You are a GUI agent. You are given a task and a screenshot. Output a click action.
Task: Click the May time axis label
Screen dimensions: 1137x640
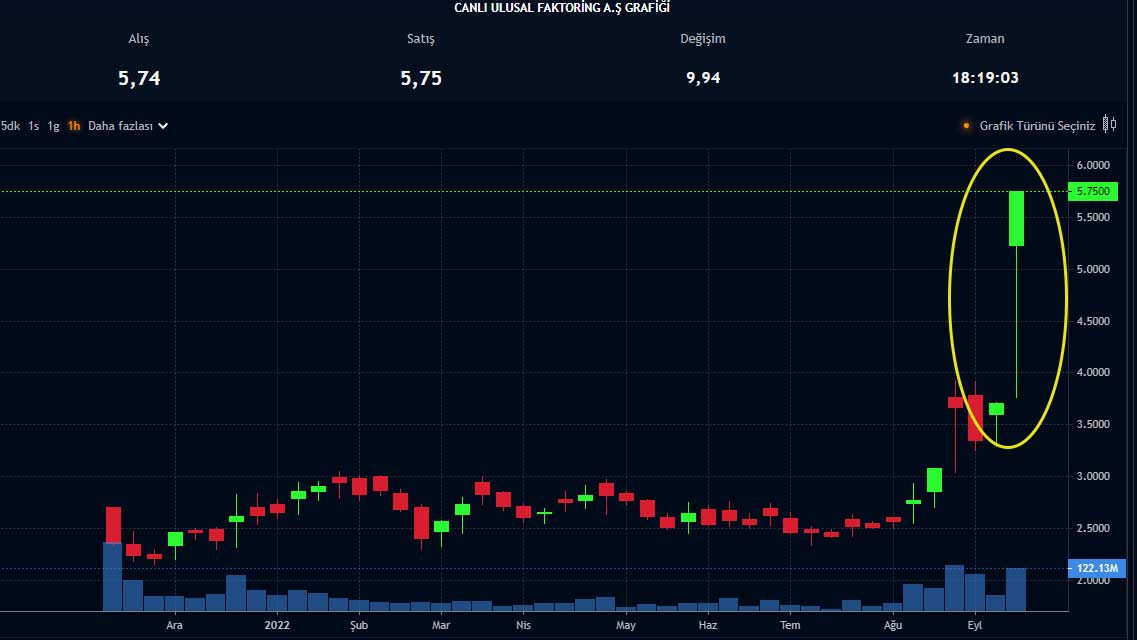click(x=626, y=625)
